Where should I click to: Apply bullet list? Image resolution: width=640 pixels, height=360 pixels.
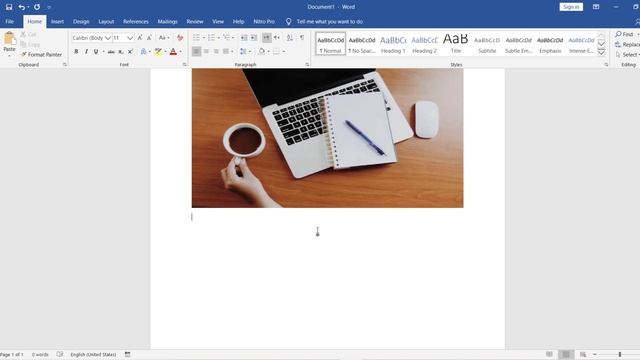196,38
